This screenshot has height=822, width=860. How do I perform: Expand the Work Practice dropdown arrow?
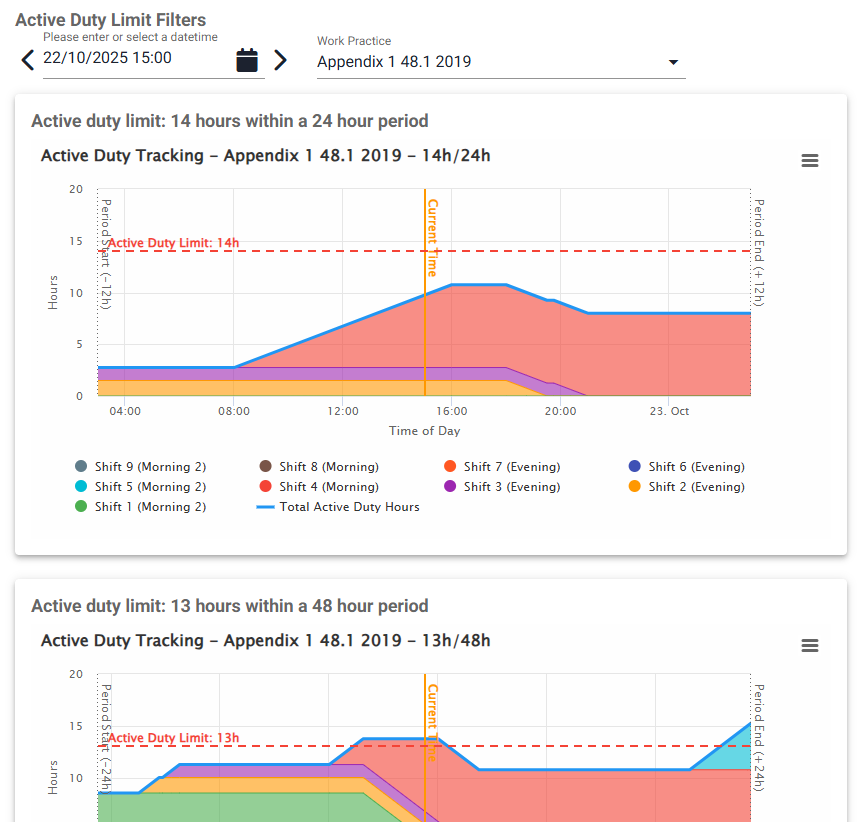(x=673, y=62)
